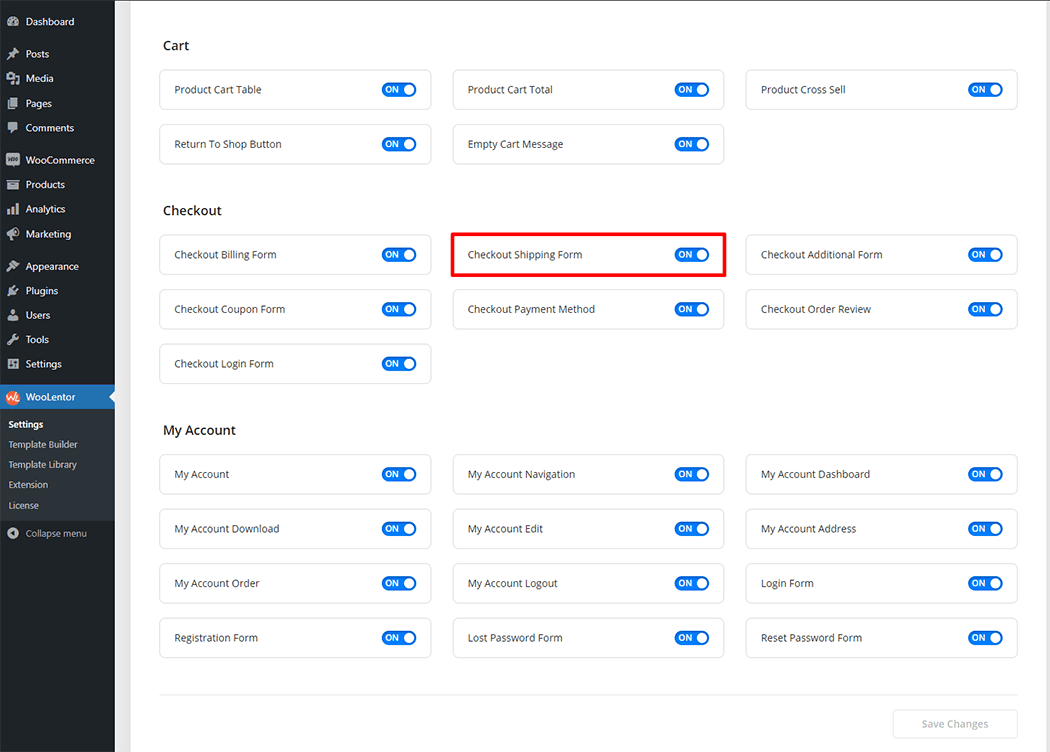The width and height of the screenshot is (1050, 752).
Task: Select WooLentor in the admin menu
Action: (x=50, y=397)
